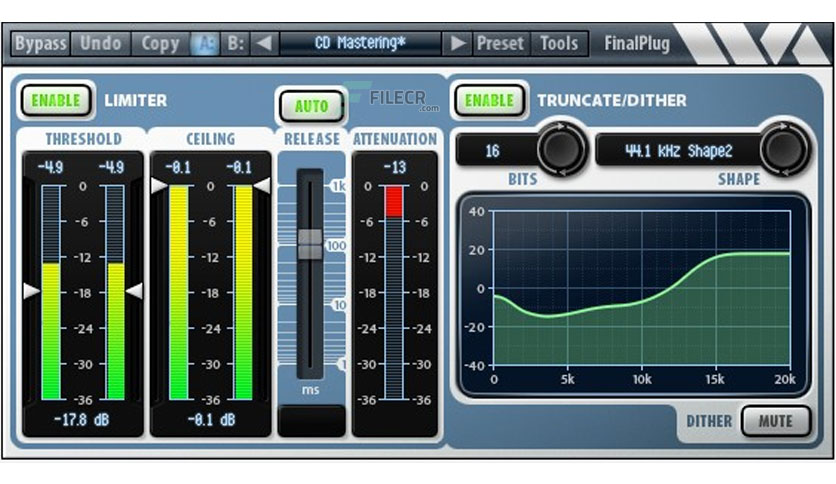Click the right ceiling triangle marker

[262, 185]
